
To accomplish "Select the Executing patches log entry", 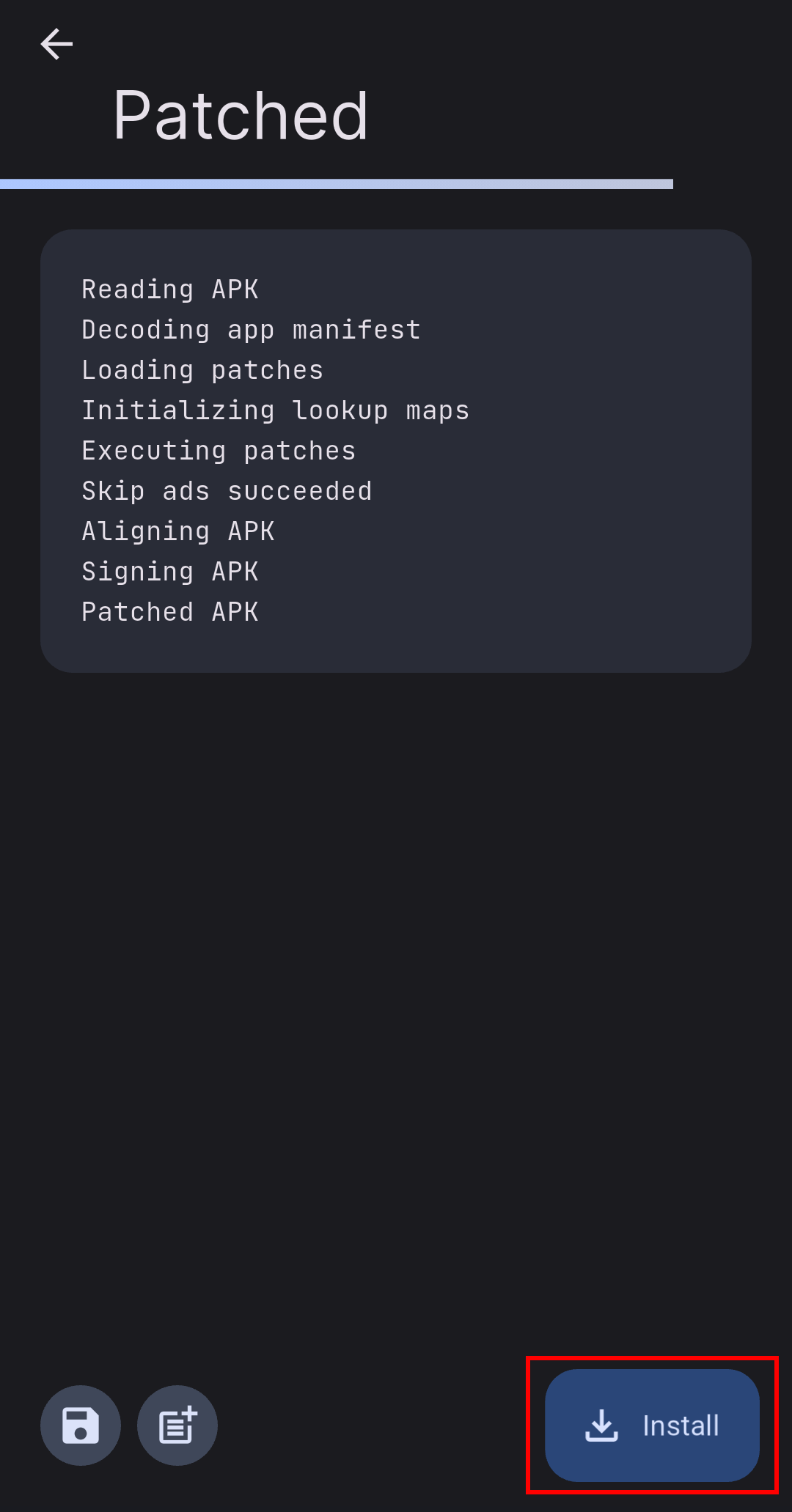I will tap(219, 451).
